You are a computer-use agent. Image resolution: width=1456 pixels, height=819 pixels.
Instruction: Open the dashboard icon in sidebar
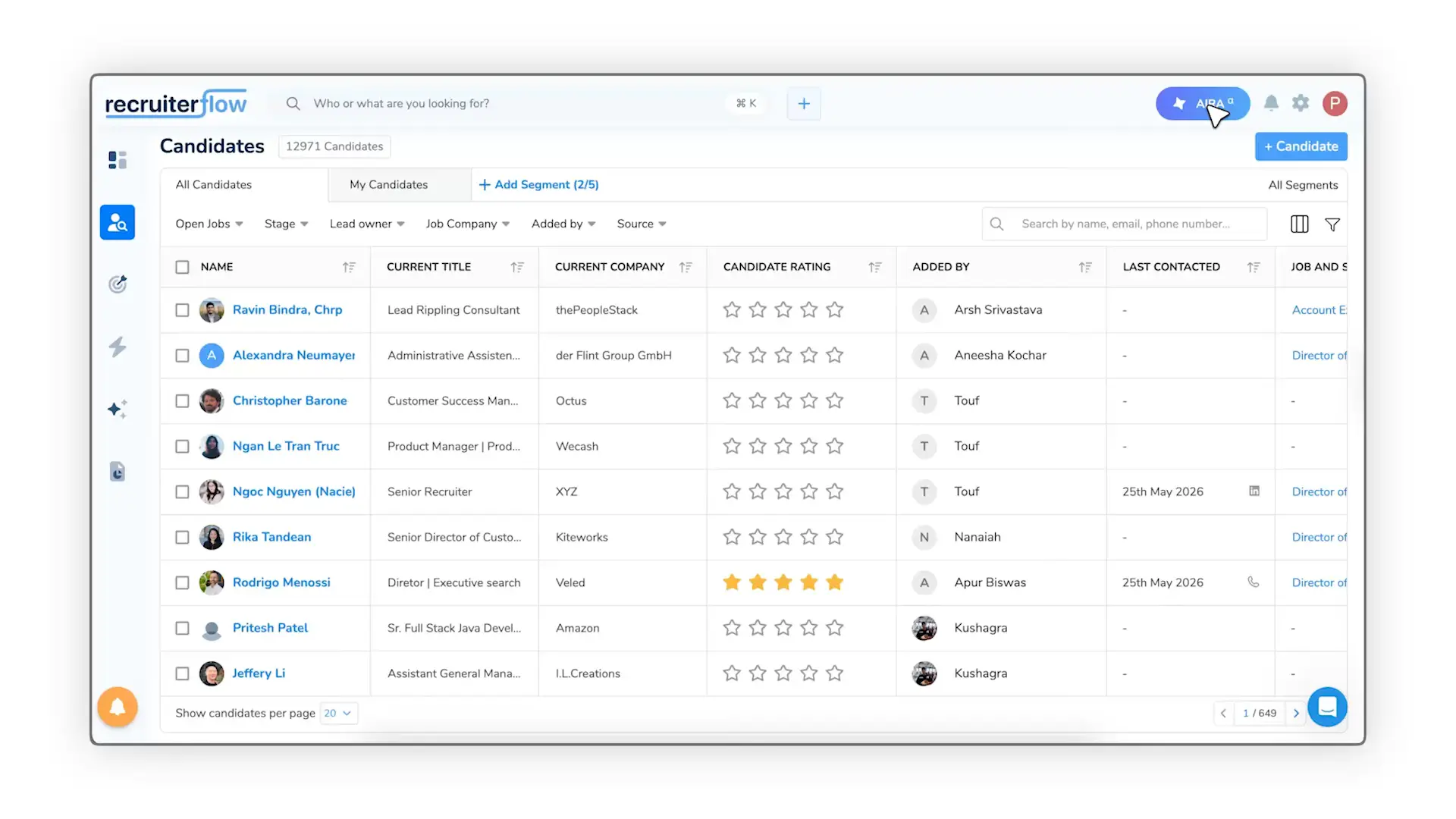[x=118, y=160]
